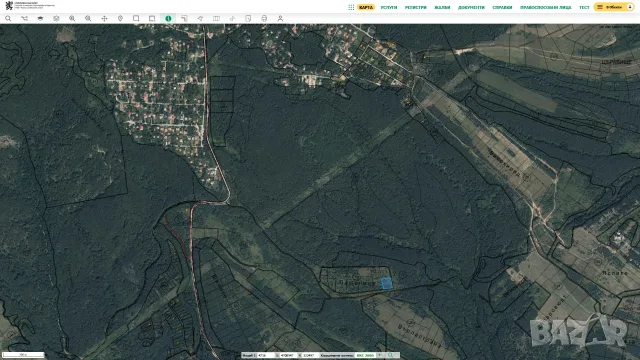Viewport: 640px width, 360px height.
Task: Toggle the green information tool
Action: (168, 18)
